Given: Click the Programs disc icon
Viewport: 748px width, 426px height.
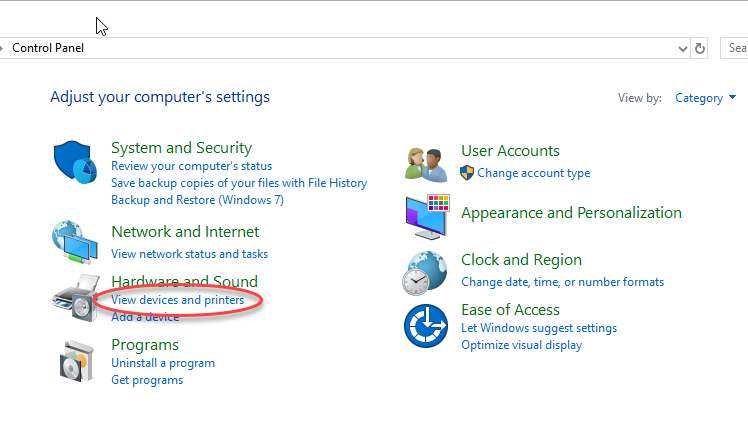Looking at the screenshot, I should pyautogui.click(x=77, y=362).
